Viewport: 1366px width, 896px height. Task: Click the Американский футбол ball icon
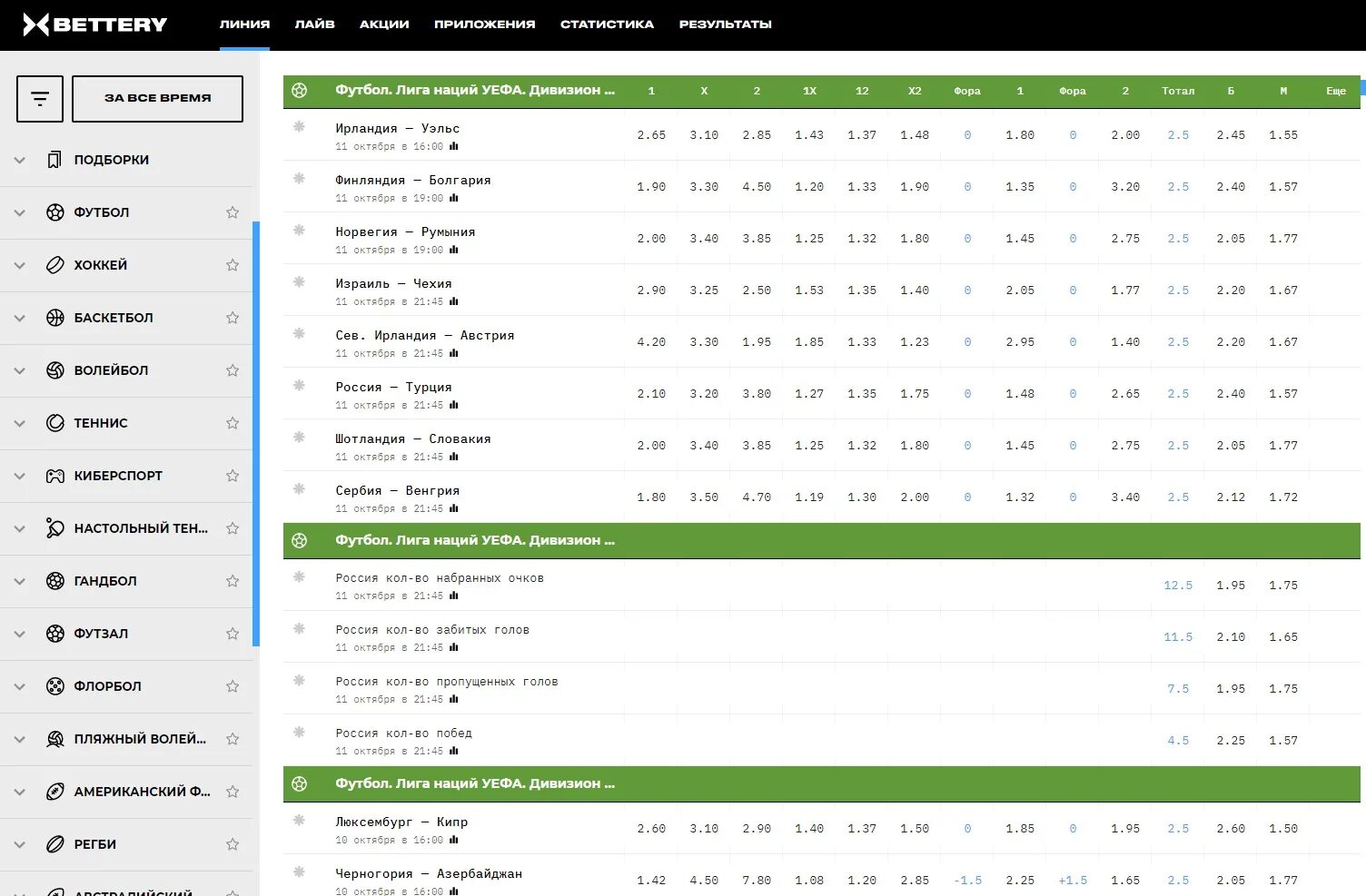[x=55, y=792]
